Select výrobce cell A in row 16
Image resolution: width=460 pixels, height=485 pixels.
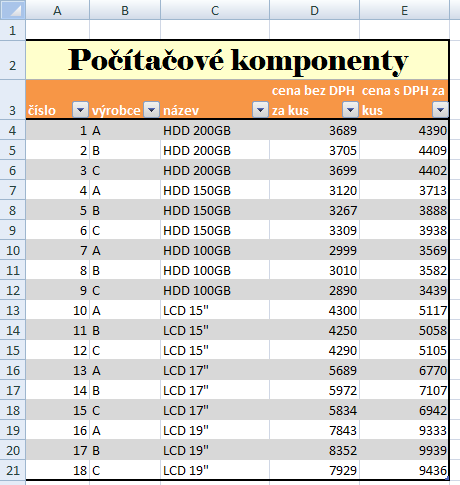coord(125,370)
